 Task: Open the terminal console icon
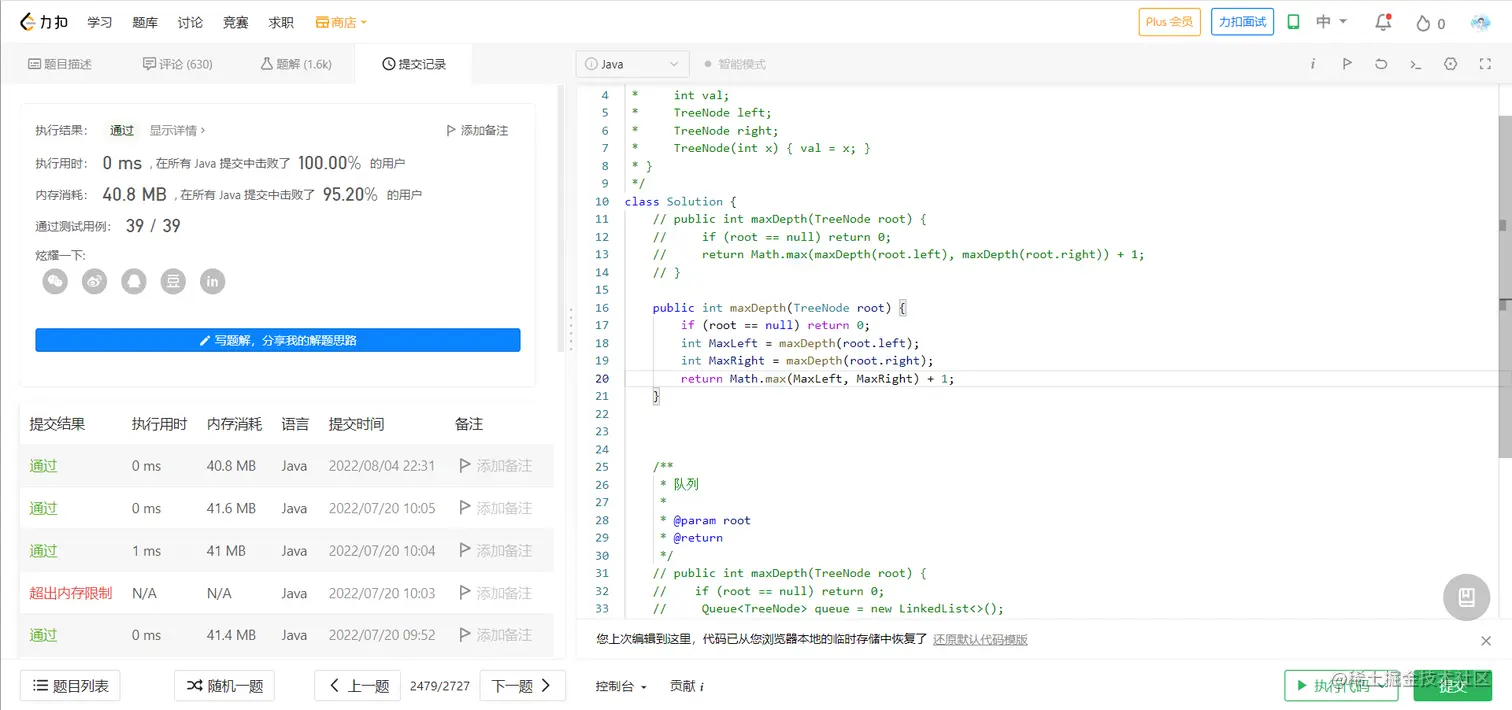1415,64
